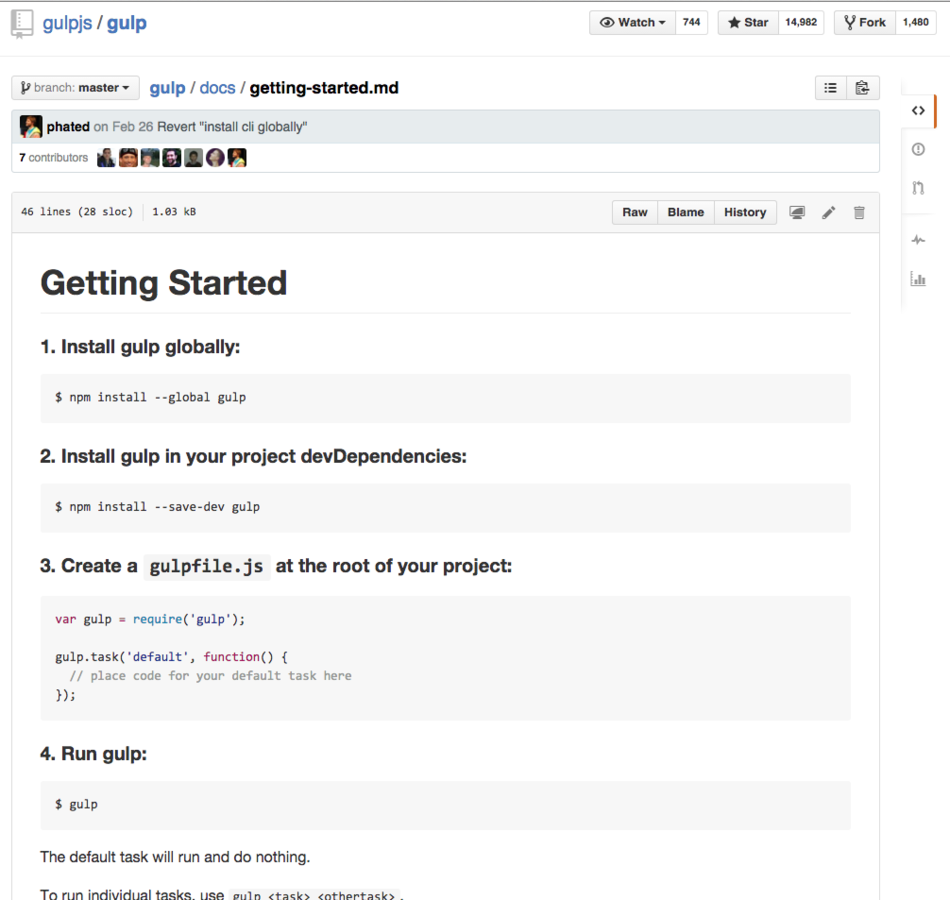Click the '1. Install gulp globally:' heading
Screen dimensions: 950x900
click(x=140, y=347)
